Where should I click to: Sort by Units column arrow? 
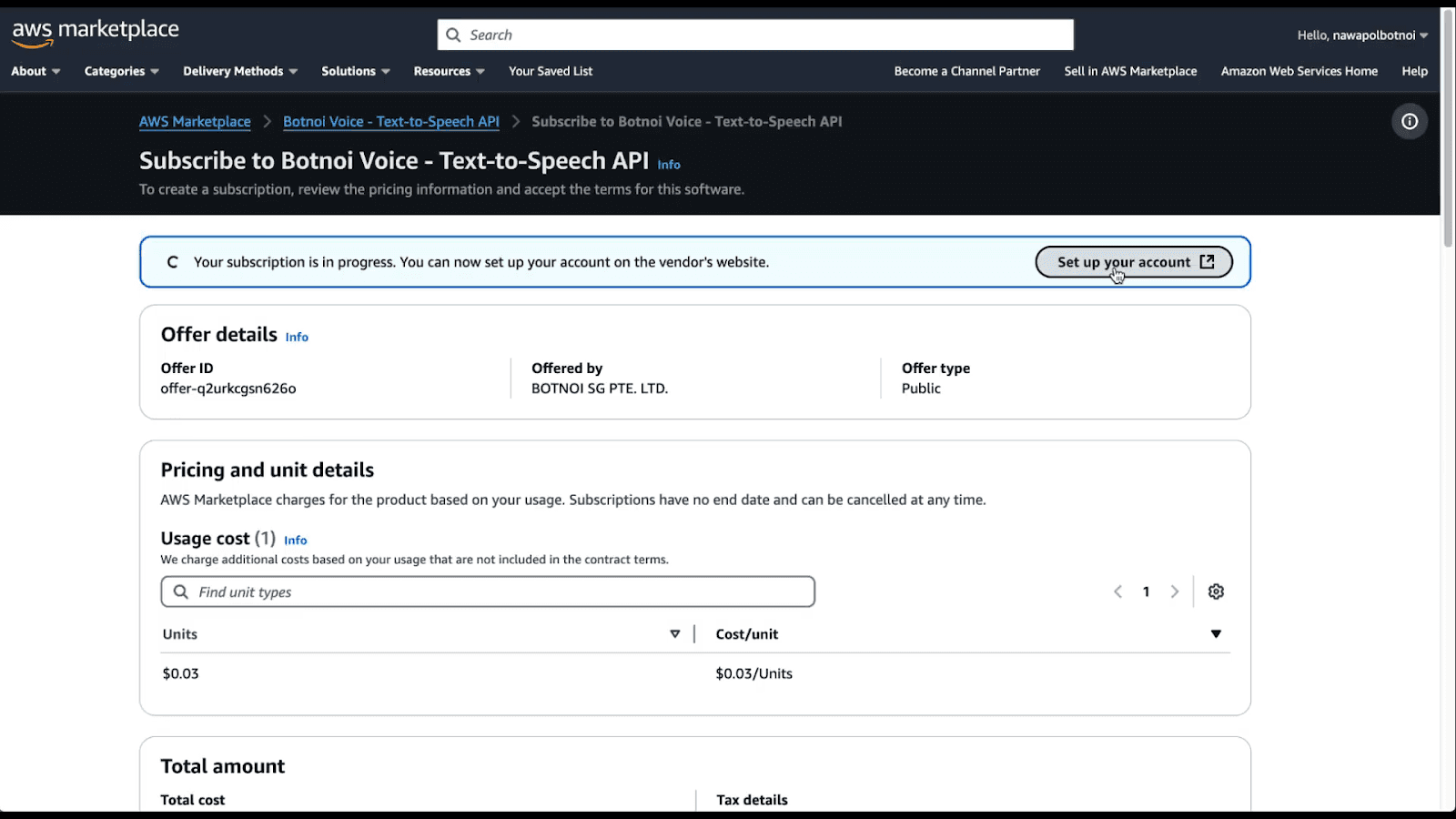pyautogui.click(x=674, y=634)
